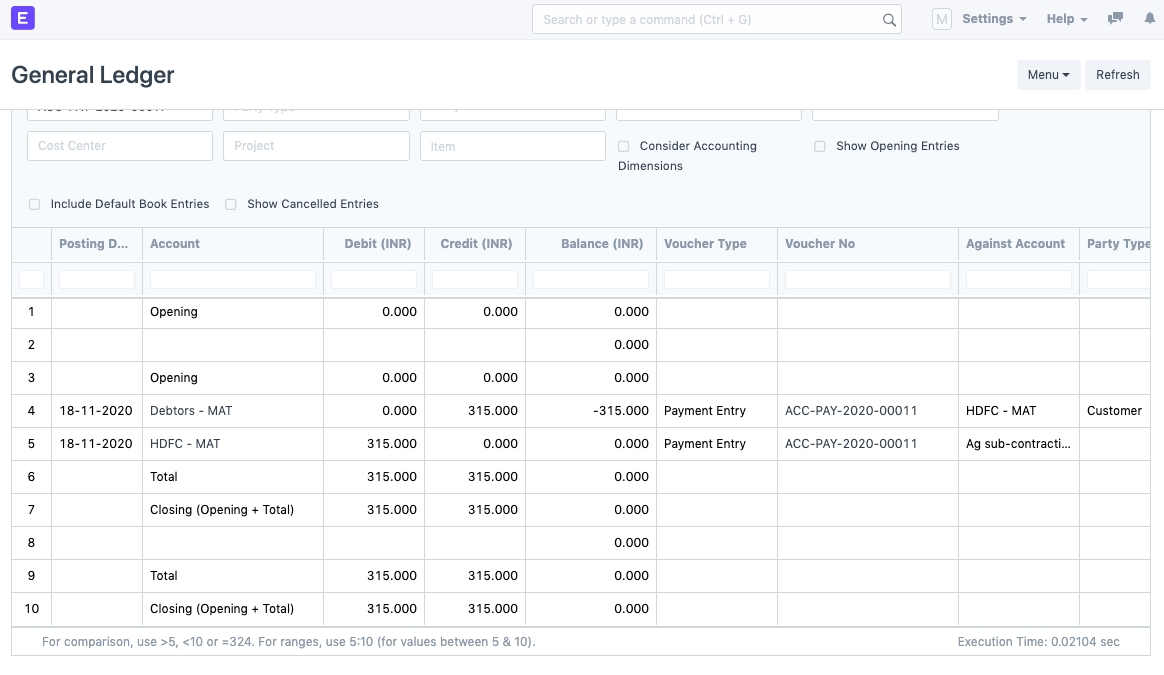
Task: Sort by the Balance (INR) column header
Action: coord(601,244)
